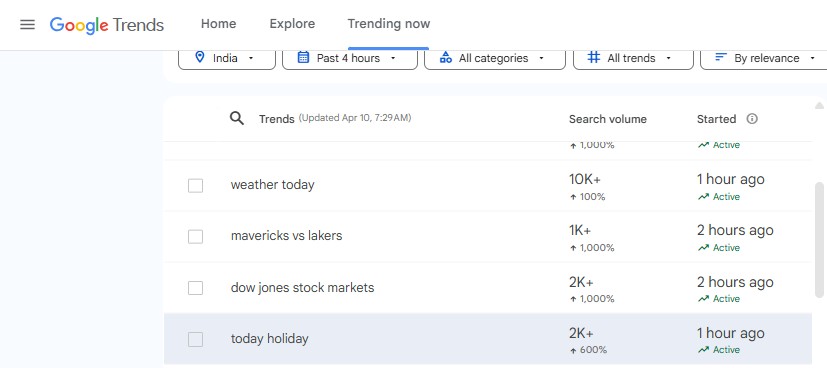827x368 pixels.
Task: Click 2K+ volume for today holiday
Action: pos(581,333)
